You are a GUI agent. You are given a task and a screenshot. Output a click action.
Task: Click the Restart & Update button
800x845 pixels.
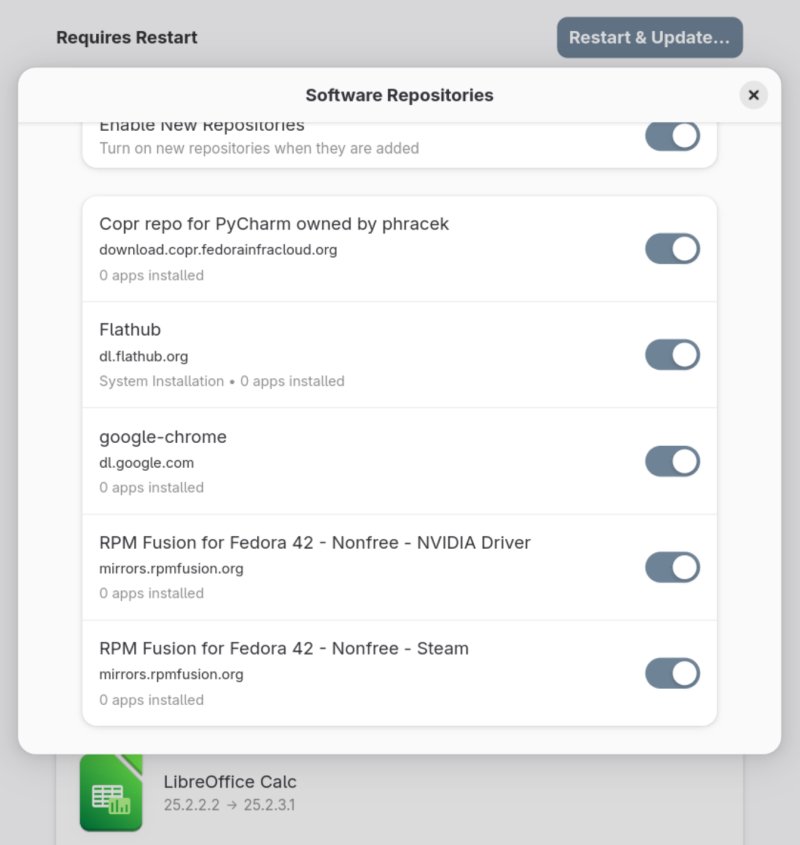coord(649,37)
